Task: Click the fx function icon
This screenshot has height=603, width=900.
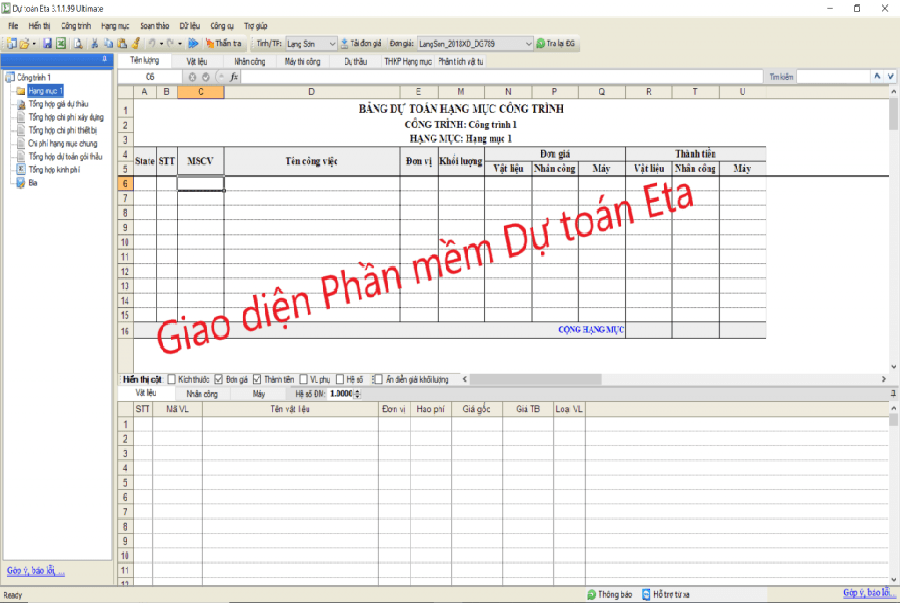Action: (234, 77)
